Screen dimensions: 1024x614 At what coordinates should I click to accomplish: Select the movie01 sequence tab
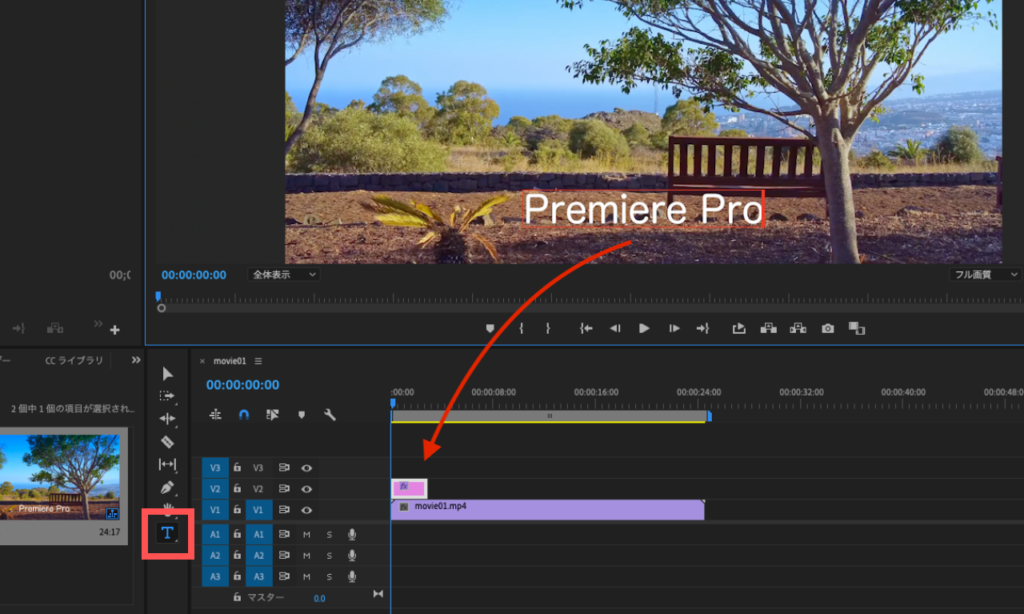230,361
